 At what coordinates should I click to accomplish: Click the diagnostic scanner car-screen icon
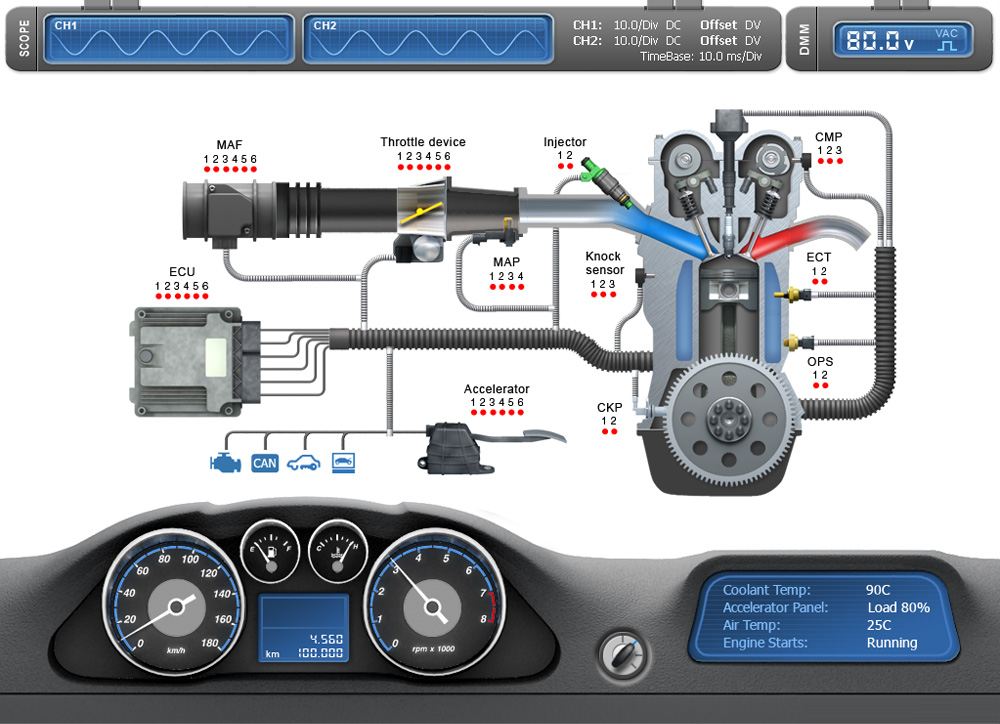(x=343, y=462)
